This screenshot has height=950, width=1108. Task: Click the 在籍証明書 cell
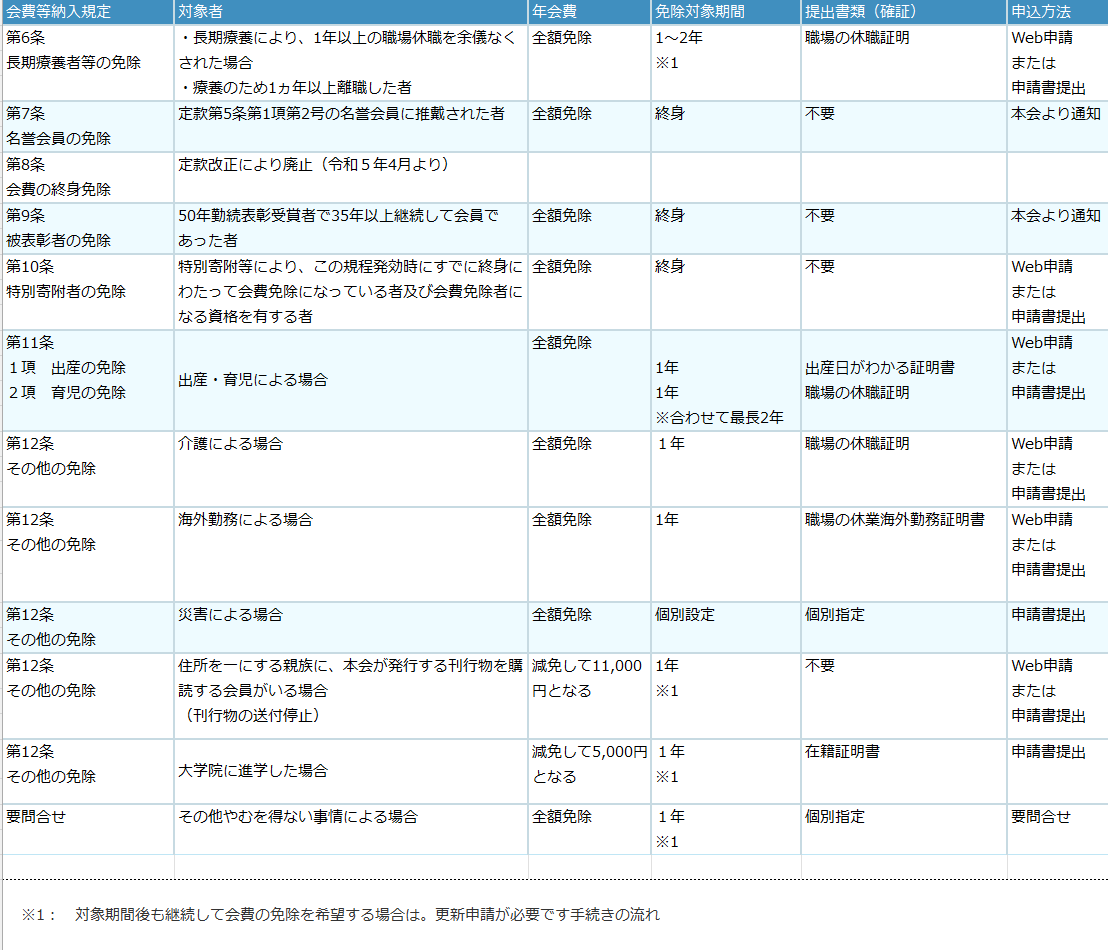tap(842, 751)
